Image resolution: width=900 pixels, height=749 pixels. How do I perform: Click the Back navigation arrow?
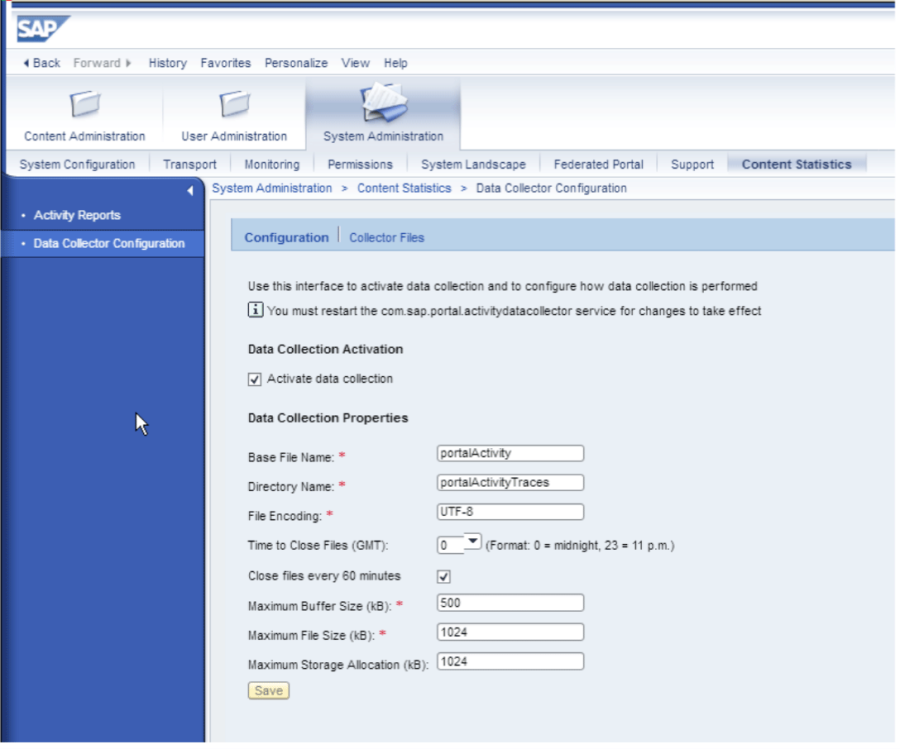click(x=38, y=63)
